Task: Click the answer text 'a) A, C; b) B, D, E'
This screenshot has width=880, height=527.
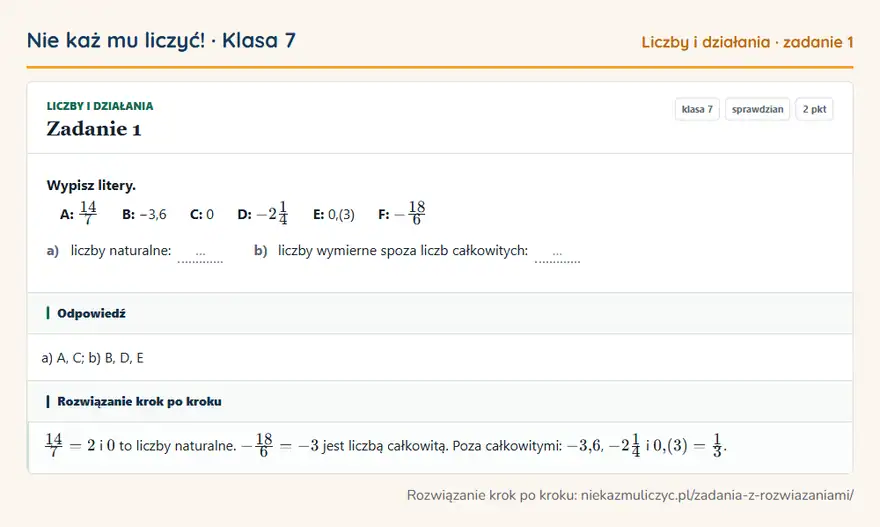Action: tap(93, 358)
